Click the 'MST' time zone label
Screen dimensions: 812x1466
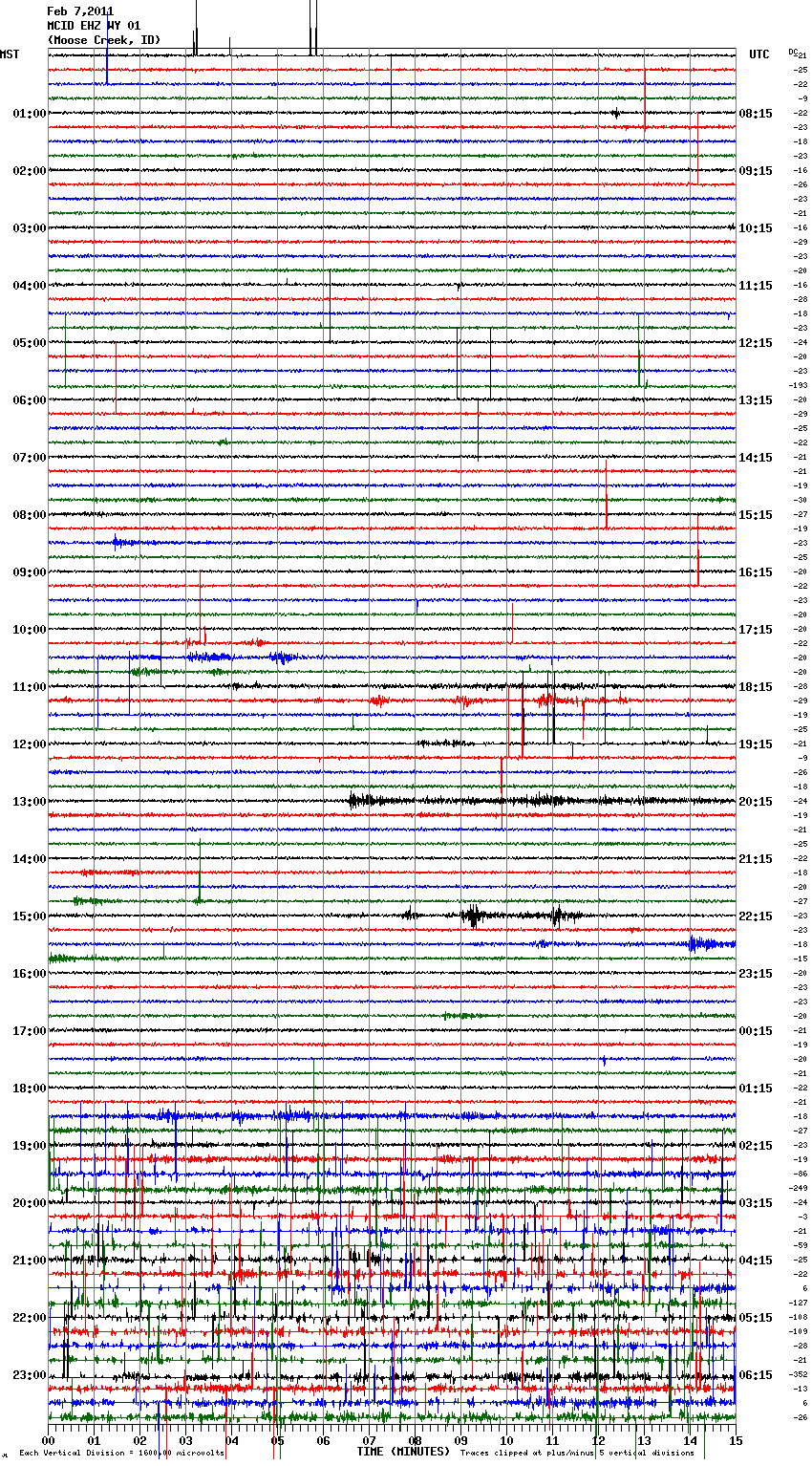click(10, 54)
